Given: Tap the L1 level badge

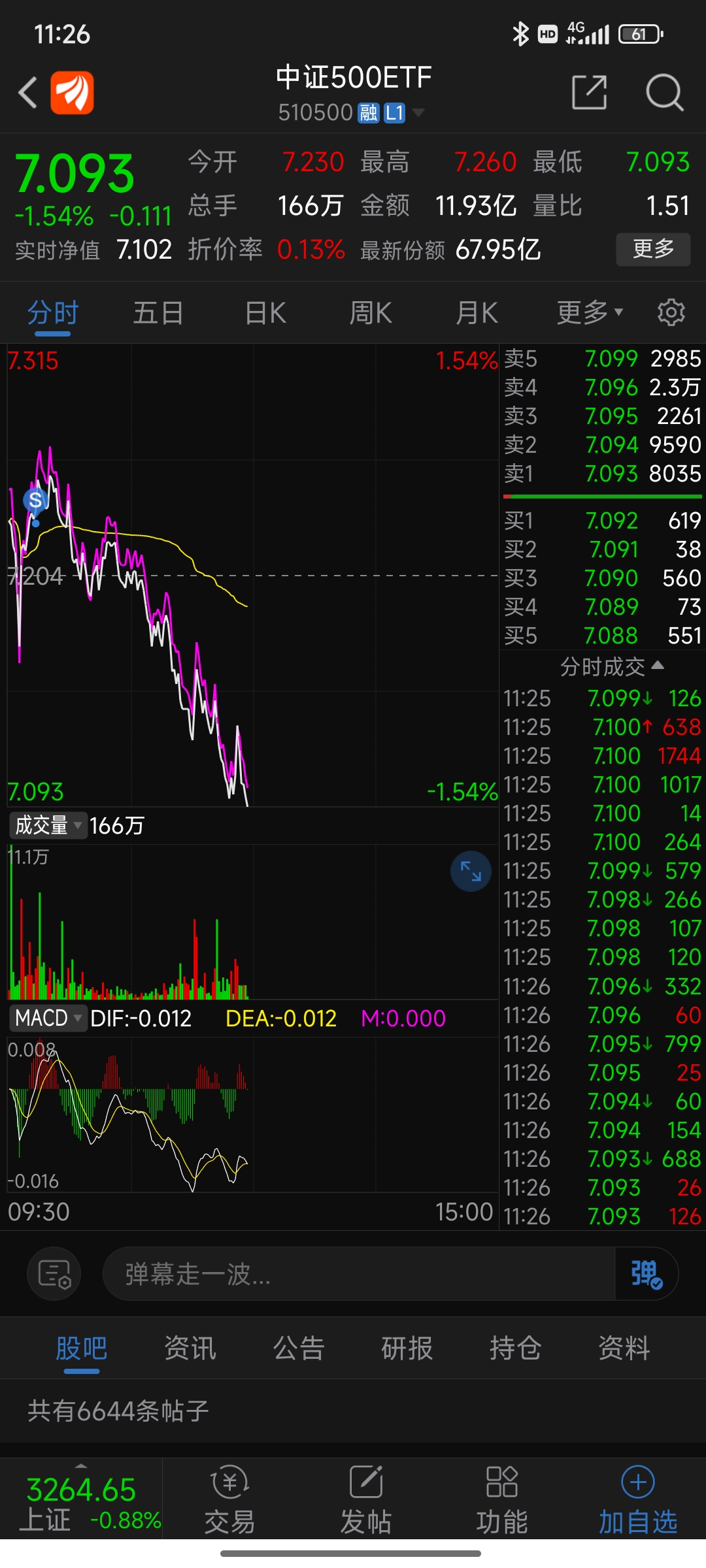Looking at the screenshot, I should [394, 113].
